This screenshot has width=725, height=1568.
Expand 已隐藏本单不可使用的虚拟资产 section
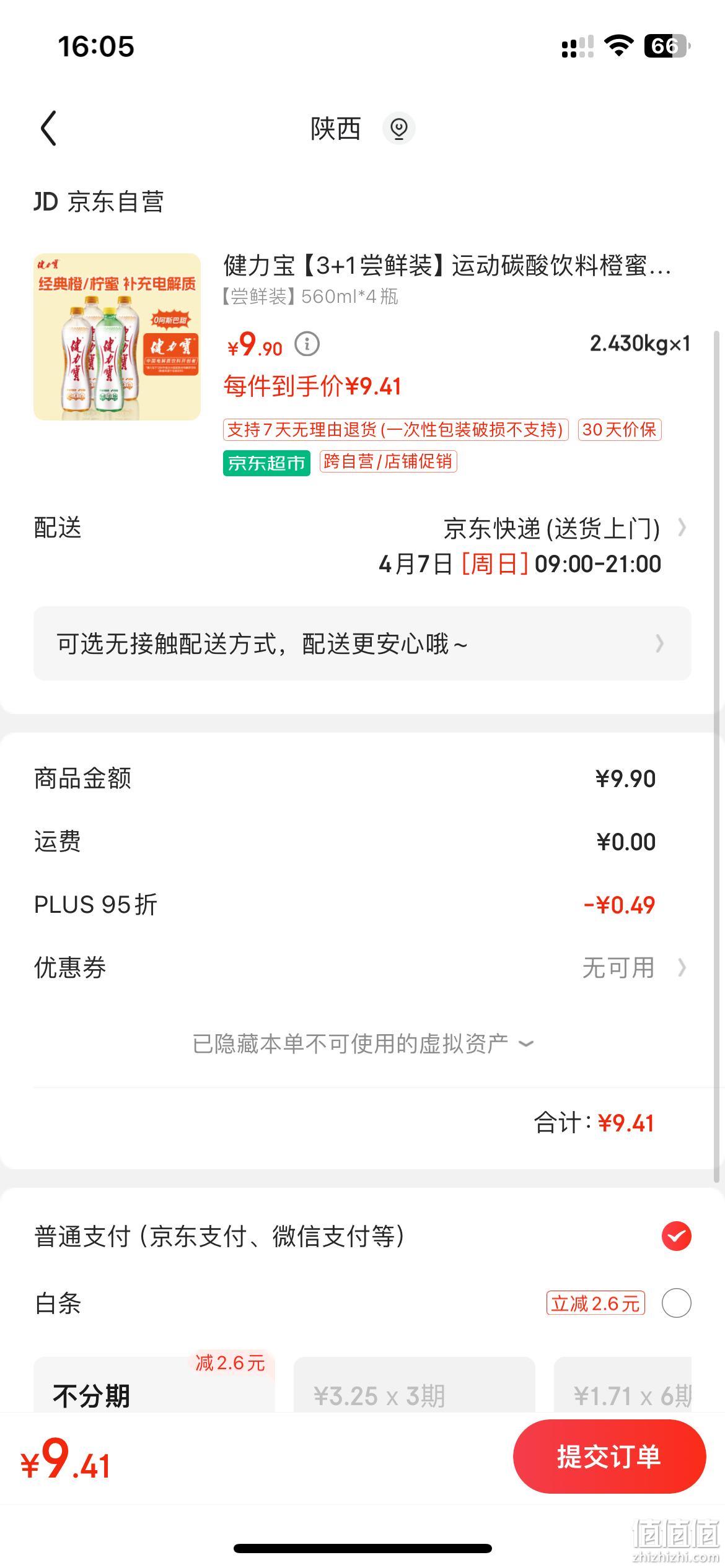pyautogui.click(x=362, y=1044)
